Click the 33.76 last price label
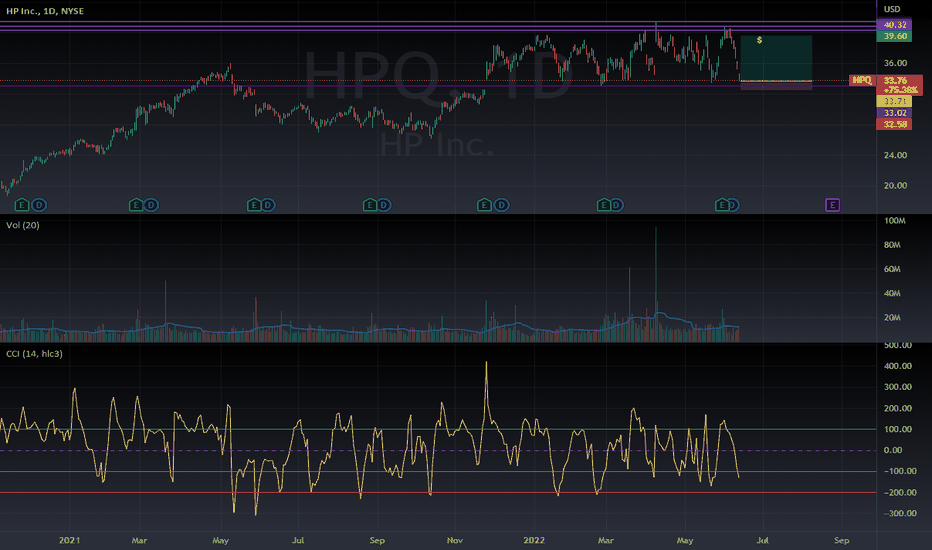Viewport: 932px width, 550px height. [x=895, y=80]
